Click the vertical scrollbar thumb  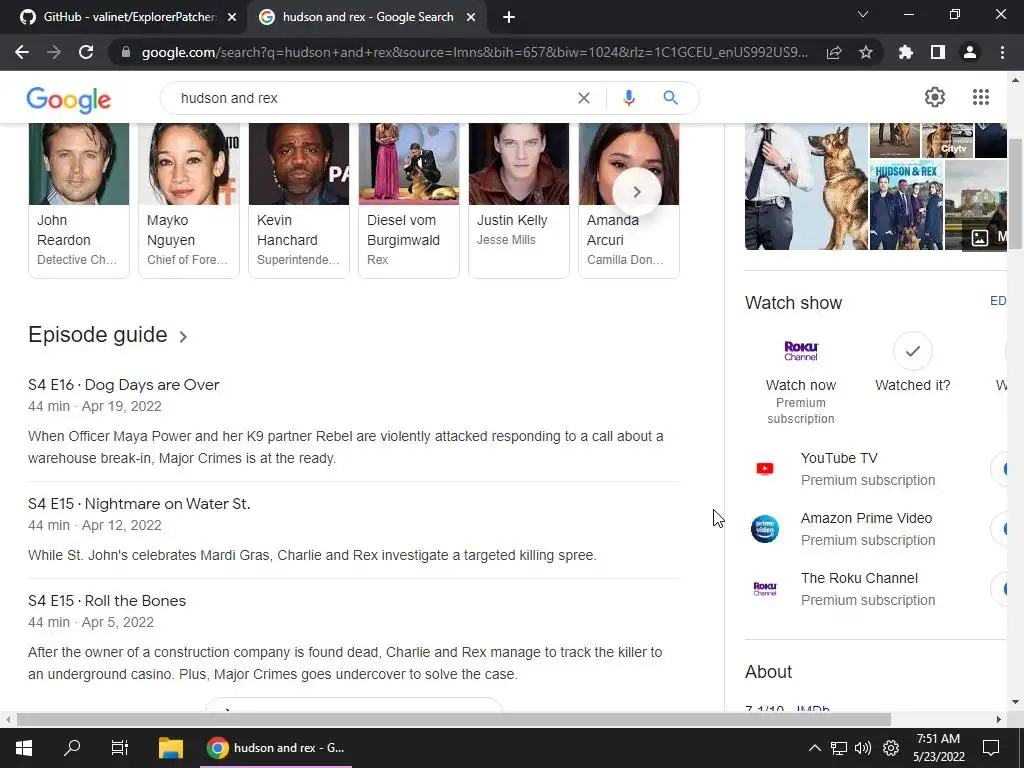[x=1015, y=193]
